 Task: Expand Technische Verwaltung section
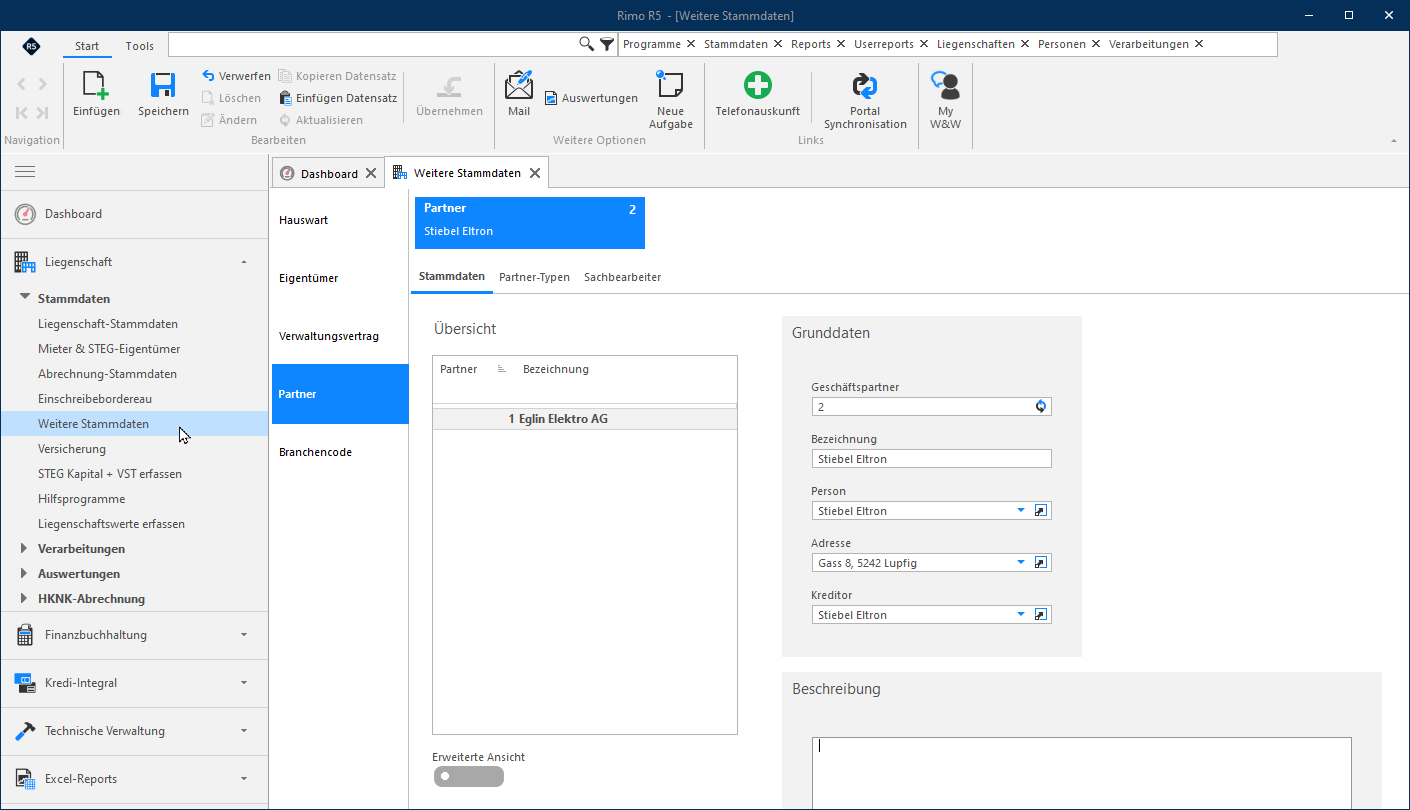tap(244, 731)
